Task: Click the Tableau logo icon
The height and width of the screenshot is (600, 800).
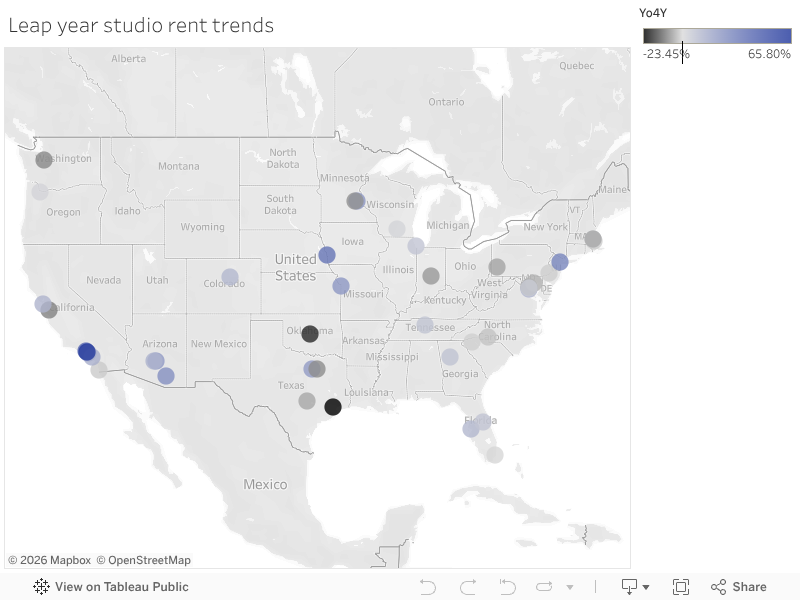Action: pyautogui.click(x=42, y=587)
